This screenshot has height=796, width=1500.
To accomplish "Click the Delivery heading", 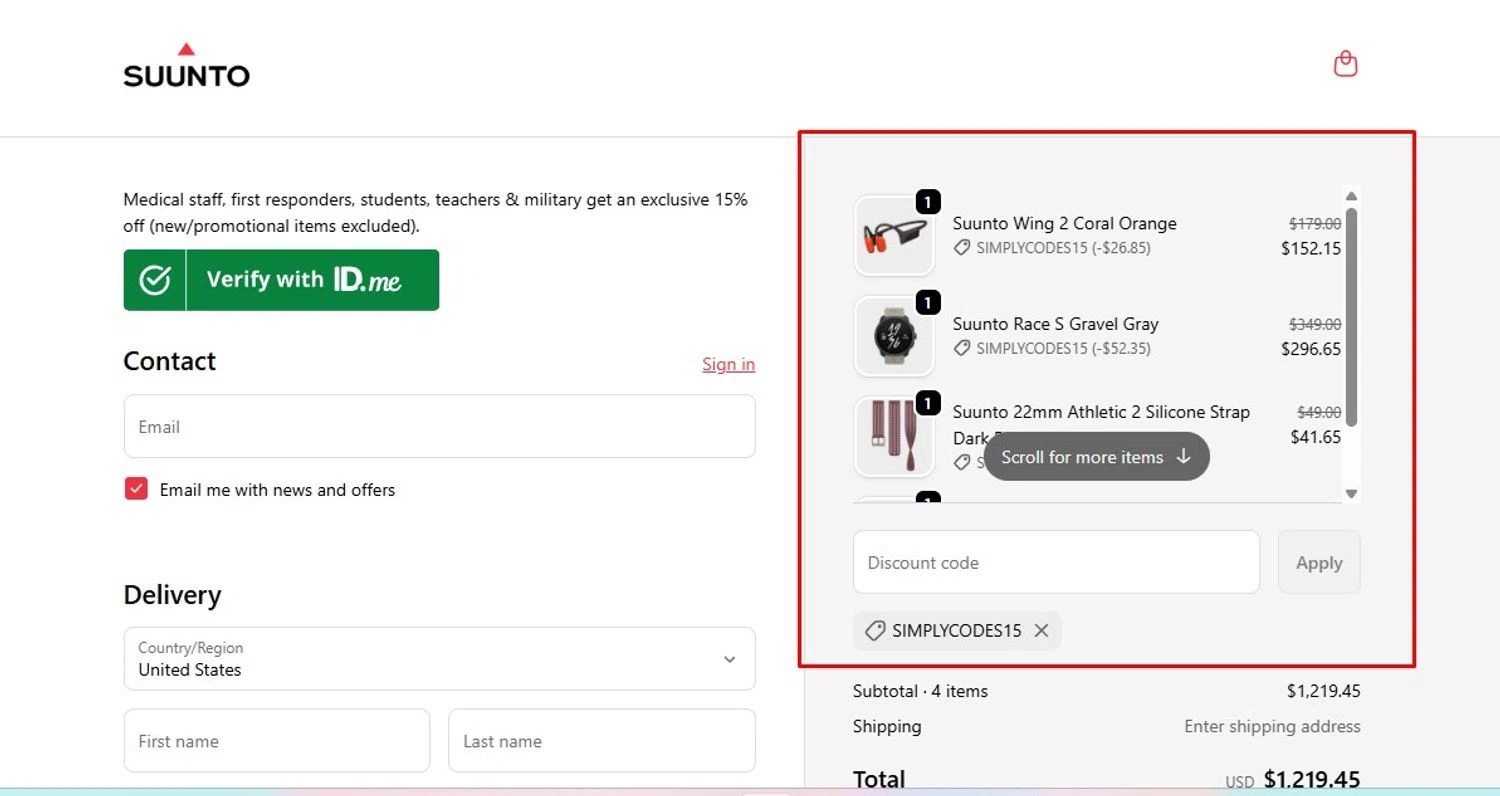I will click(x=172, y=595).
